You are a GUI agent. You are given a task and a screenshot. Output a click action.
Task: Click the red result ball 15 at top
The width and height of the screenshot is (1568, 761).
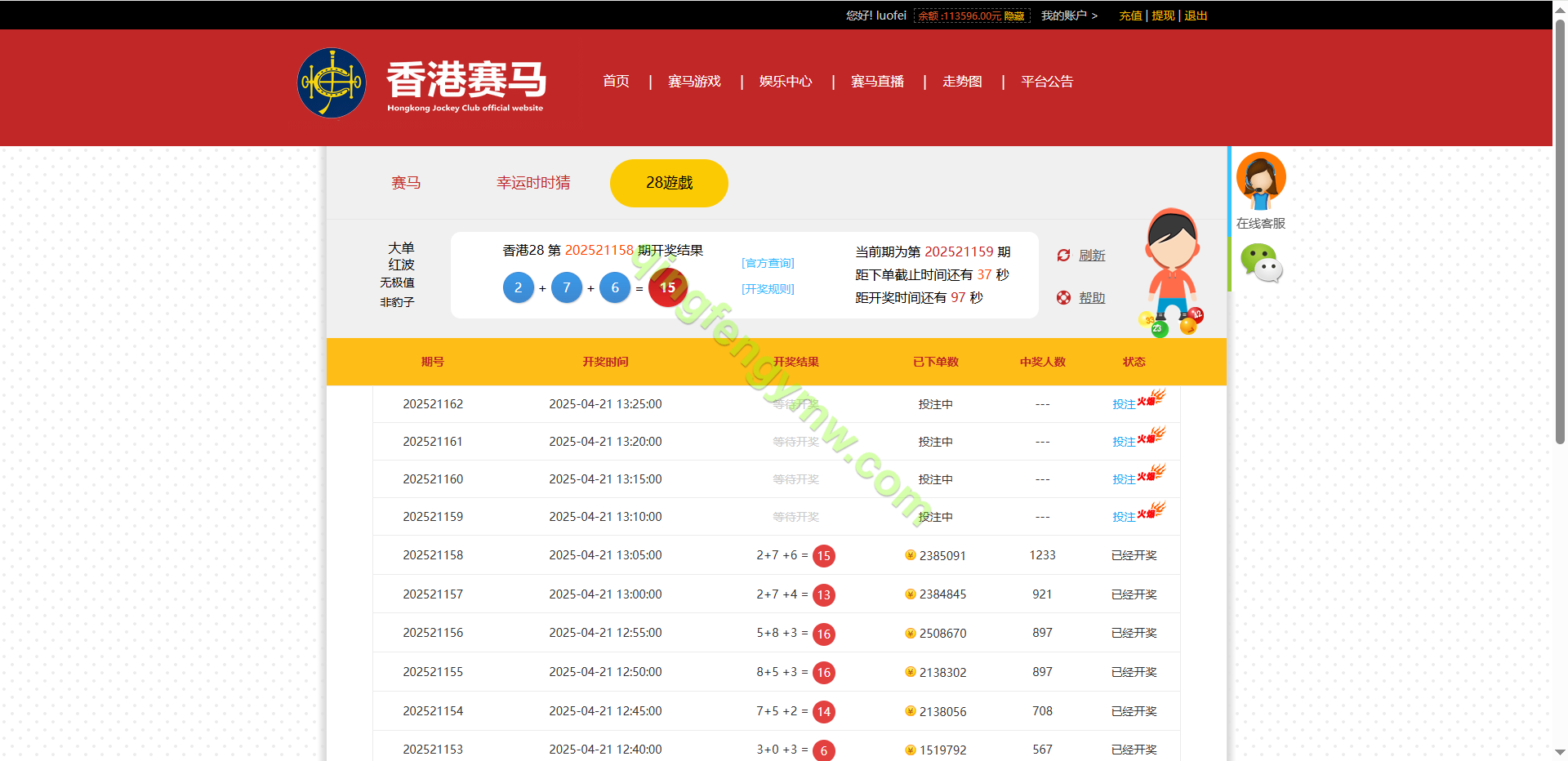coord(668,287)
